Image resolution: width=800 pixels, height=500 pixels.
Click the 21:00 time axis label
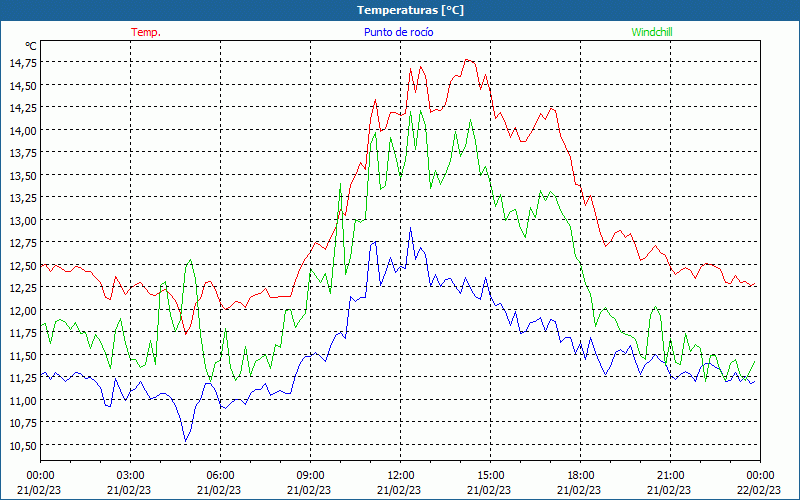[x=670, y=476]
